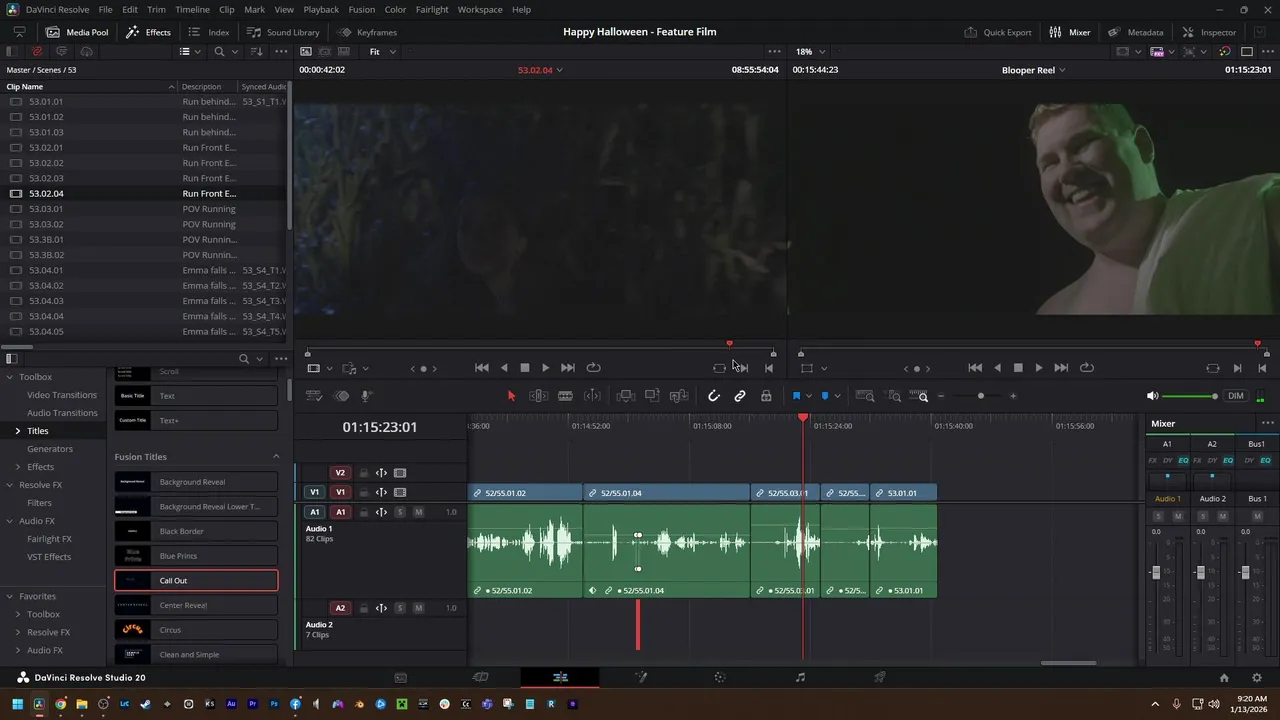Toggle loop playback in source viewer
The image size is (1280, 720).
(x=593, y=368)
